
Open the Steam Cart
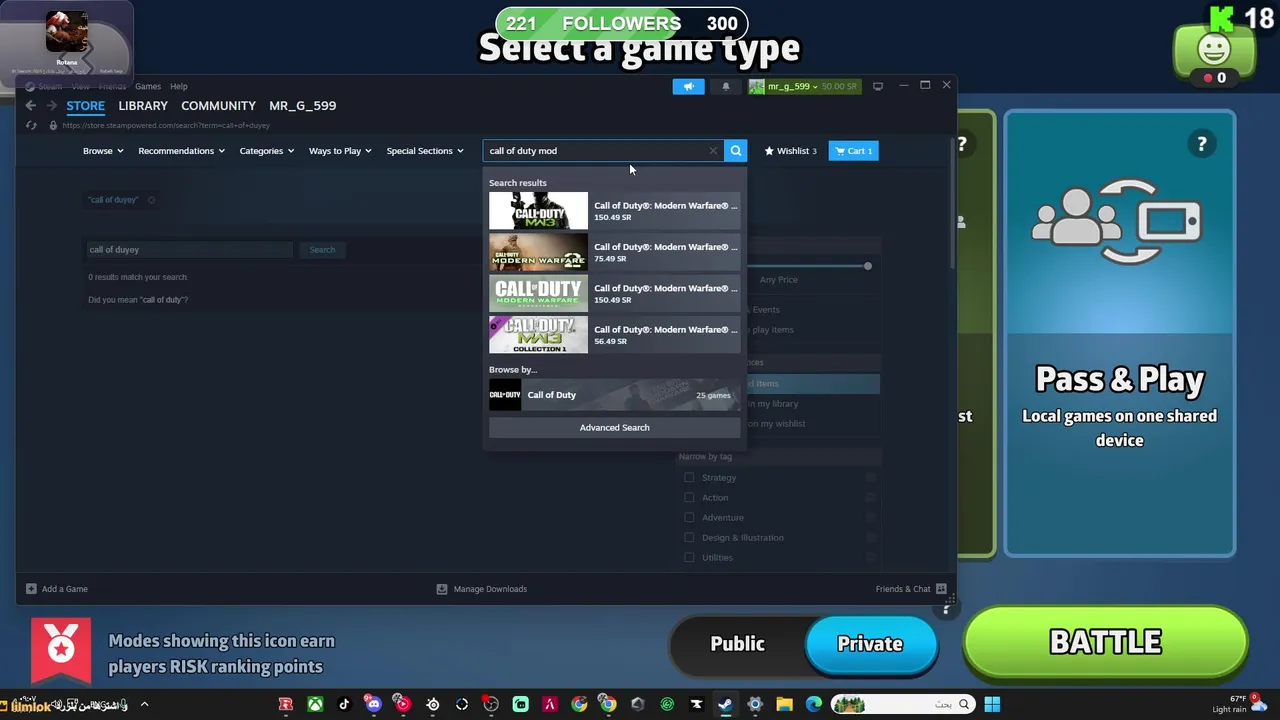[x=854, y=151]
